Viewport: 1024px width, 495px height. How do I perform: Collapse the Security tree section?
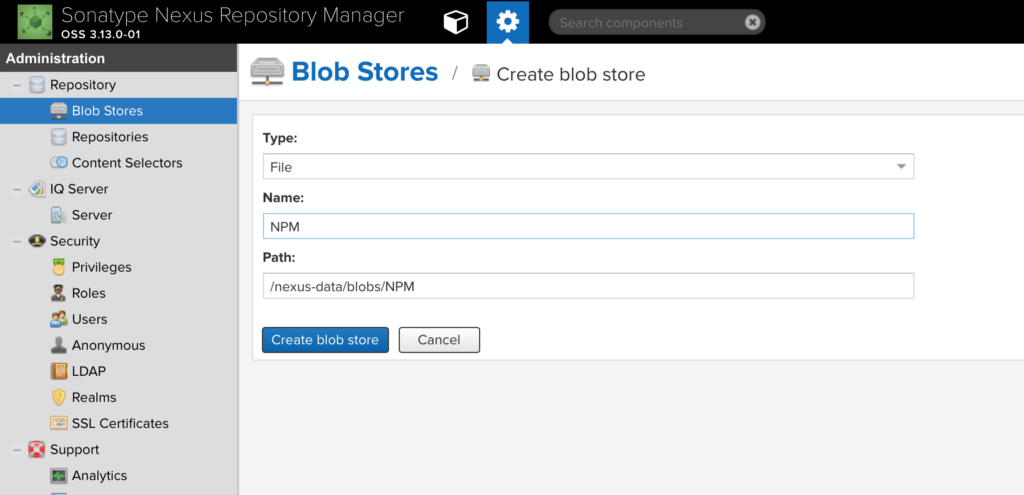coord(16,241)
